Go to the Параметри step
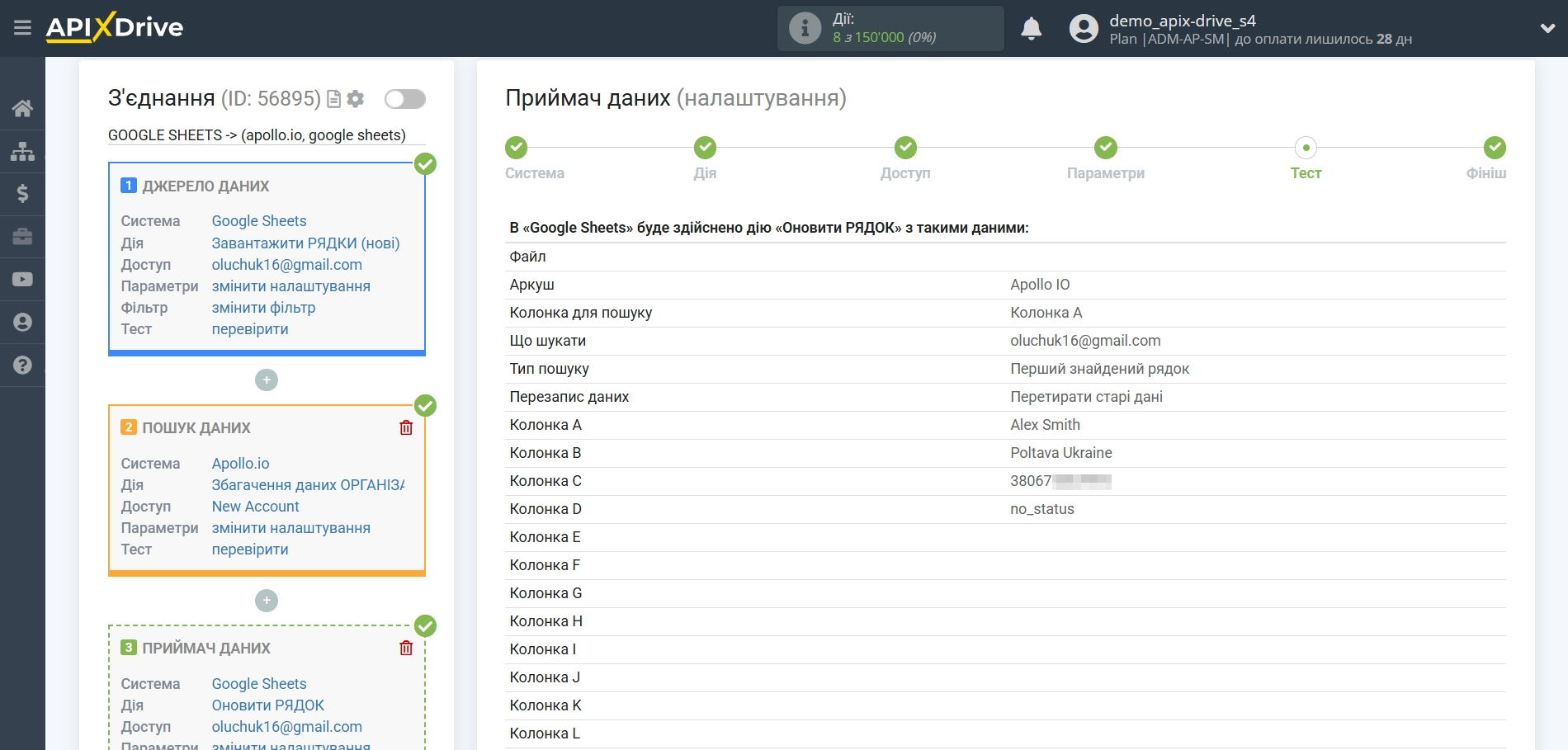This screenshot has width=1568, height=750. [1105, 148]
